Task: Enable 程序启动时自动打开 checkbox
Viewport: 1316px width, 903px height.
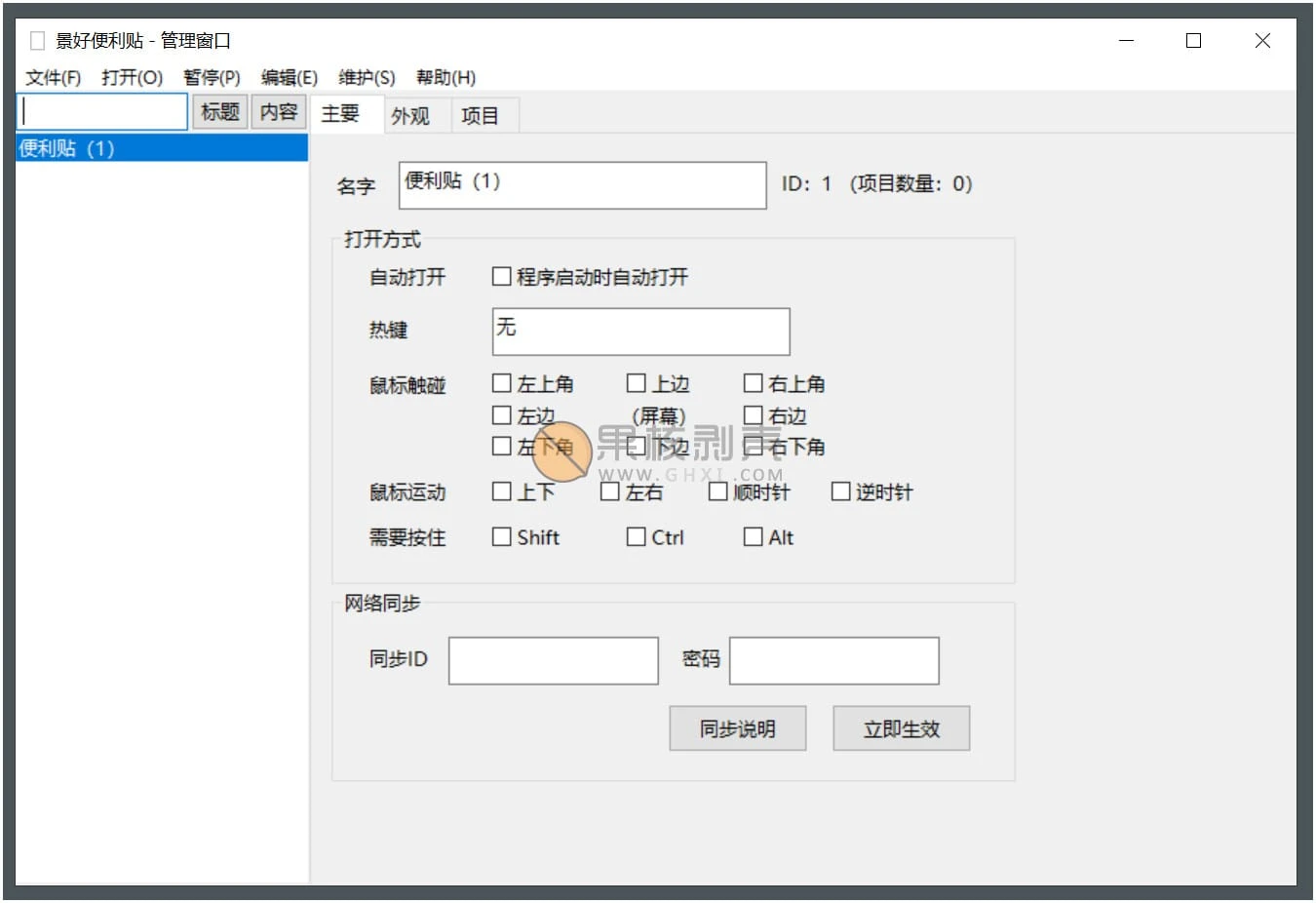Action: click(x=502, y=277)
